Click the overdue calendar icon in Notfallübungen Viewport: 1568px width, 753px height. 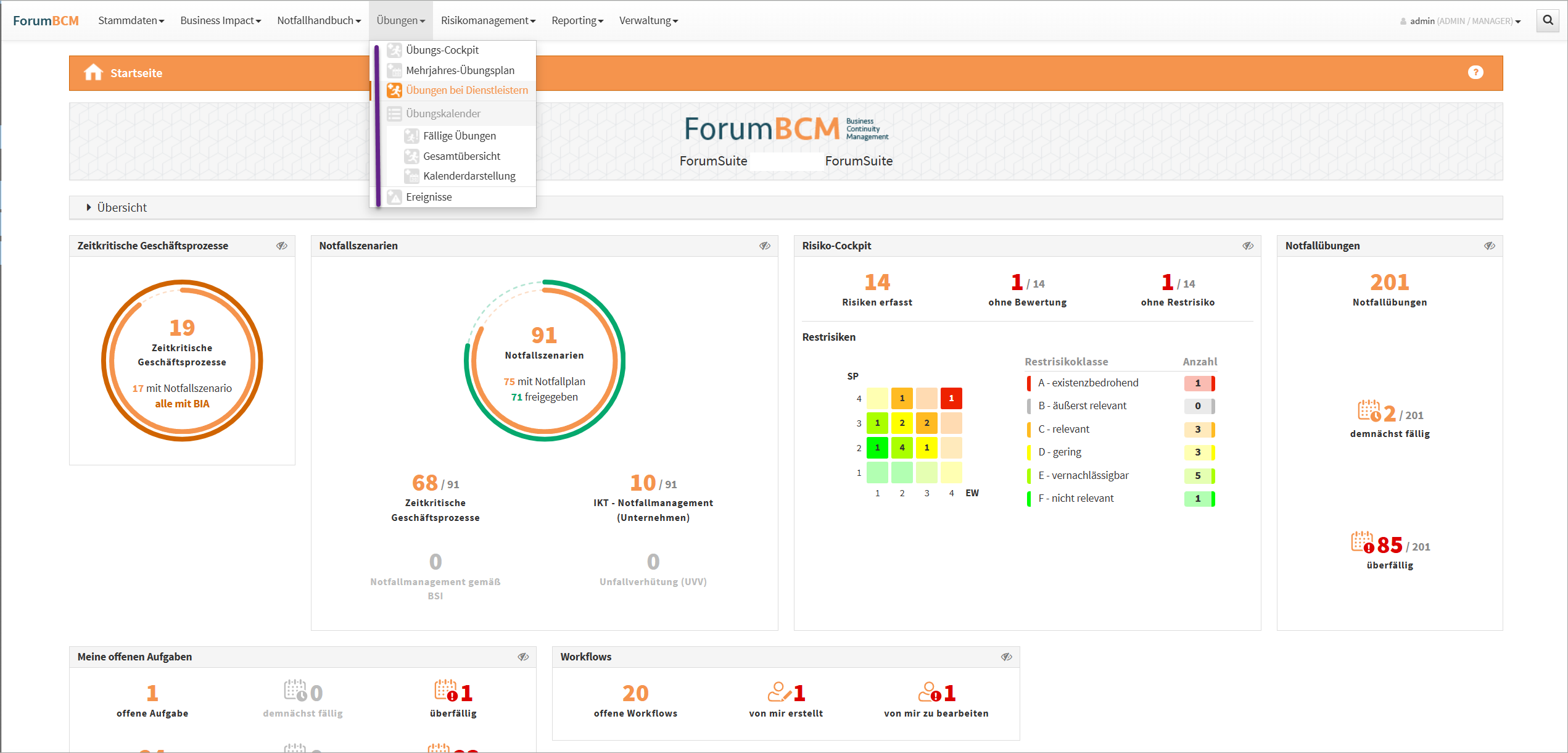click(x=1362, y=543)
